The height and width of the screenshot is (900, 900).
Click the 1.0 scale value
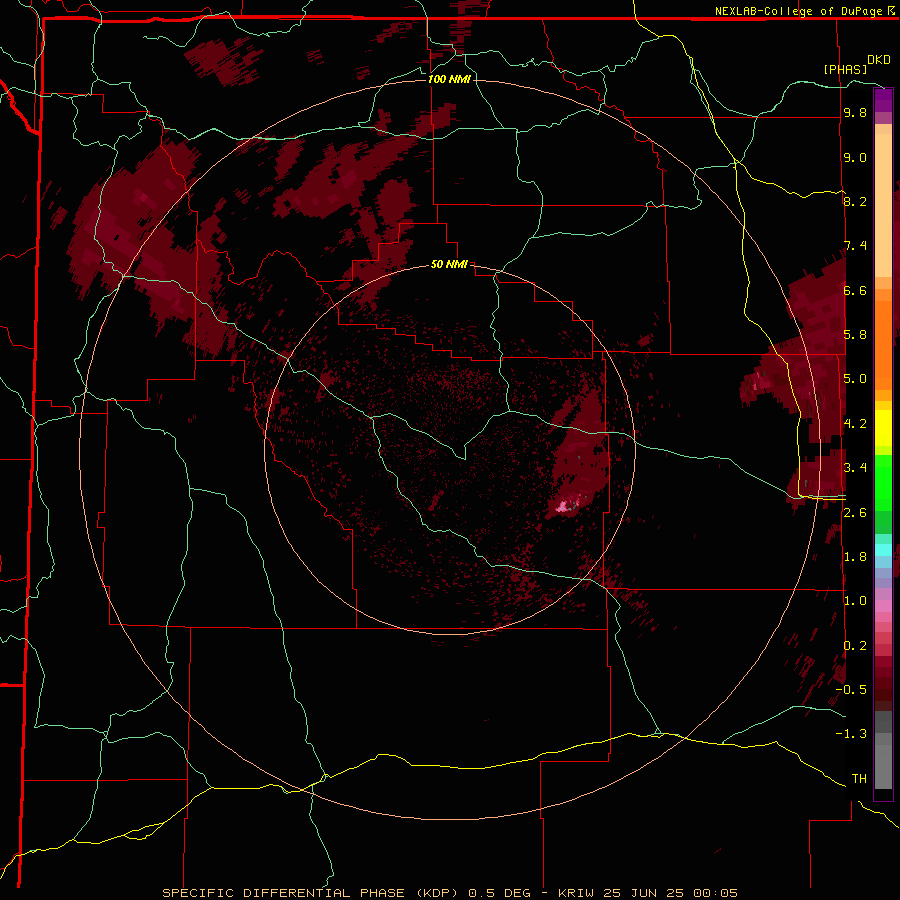click(855, 601)
